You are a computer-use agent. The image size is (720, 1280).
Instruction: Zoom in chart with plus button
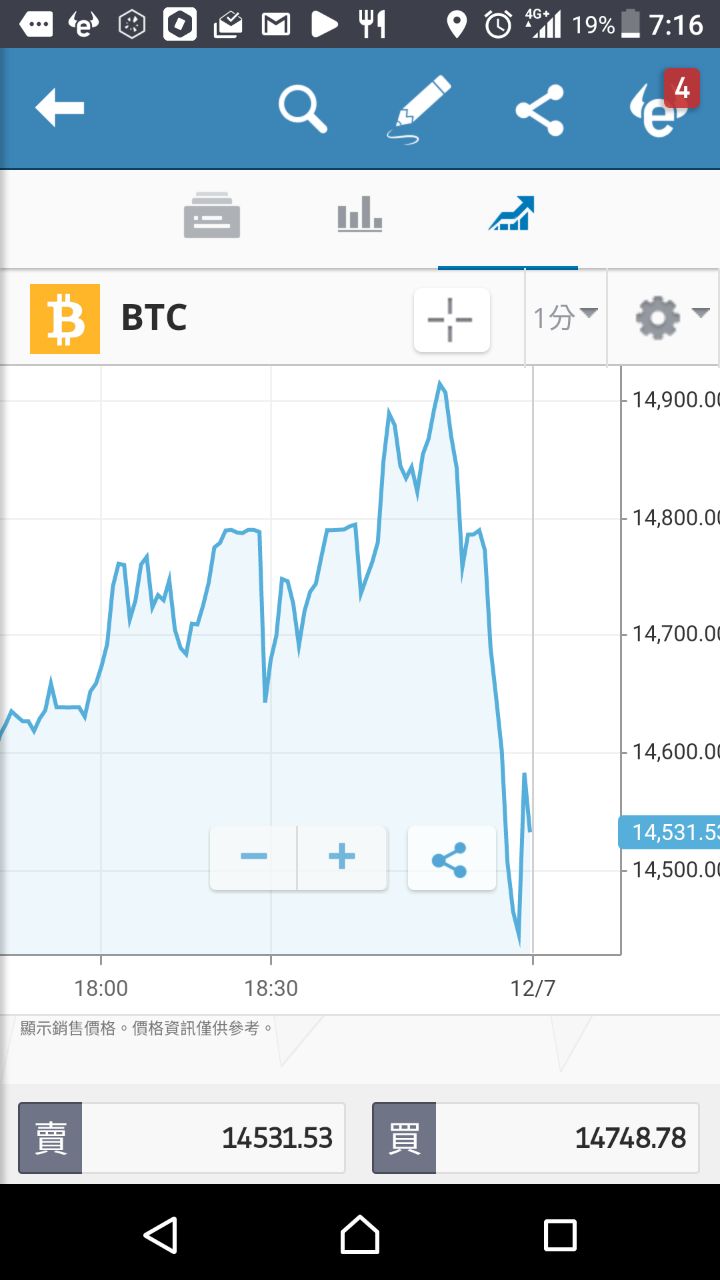(x=342, y=858)
